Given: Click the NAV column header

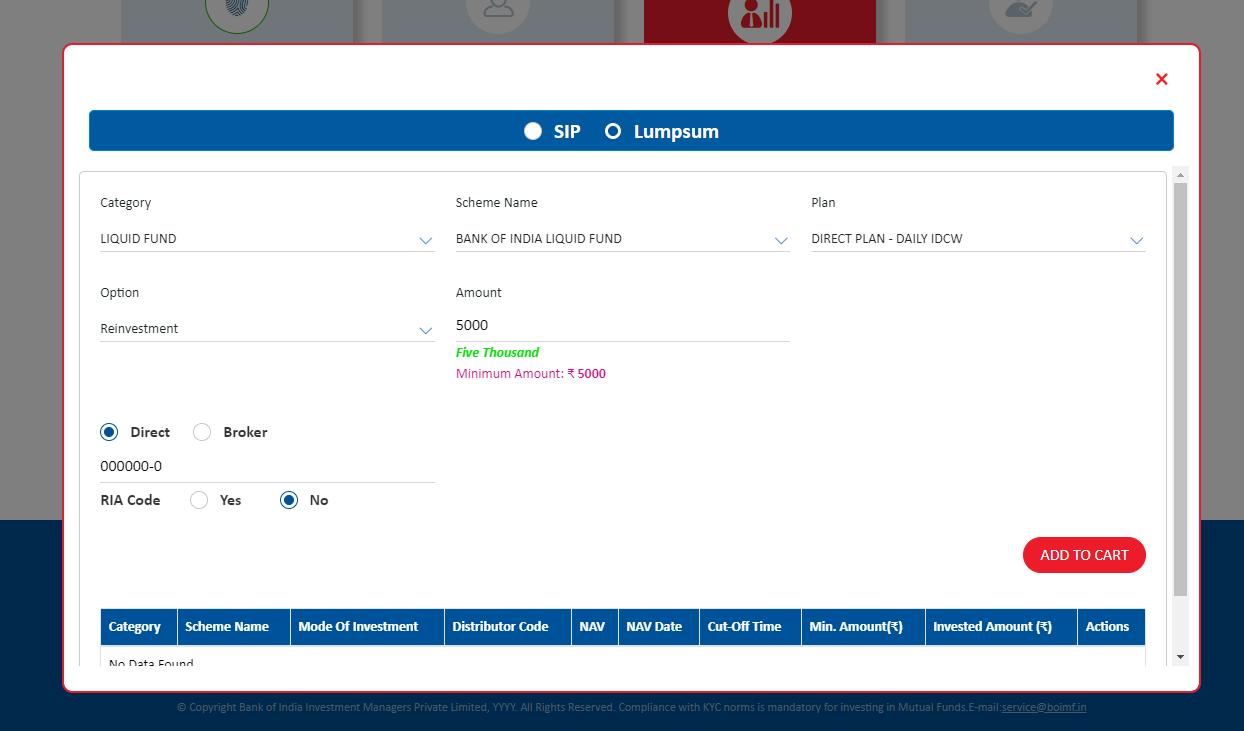Looking at the screenshot, I should 595,627.
